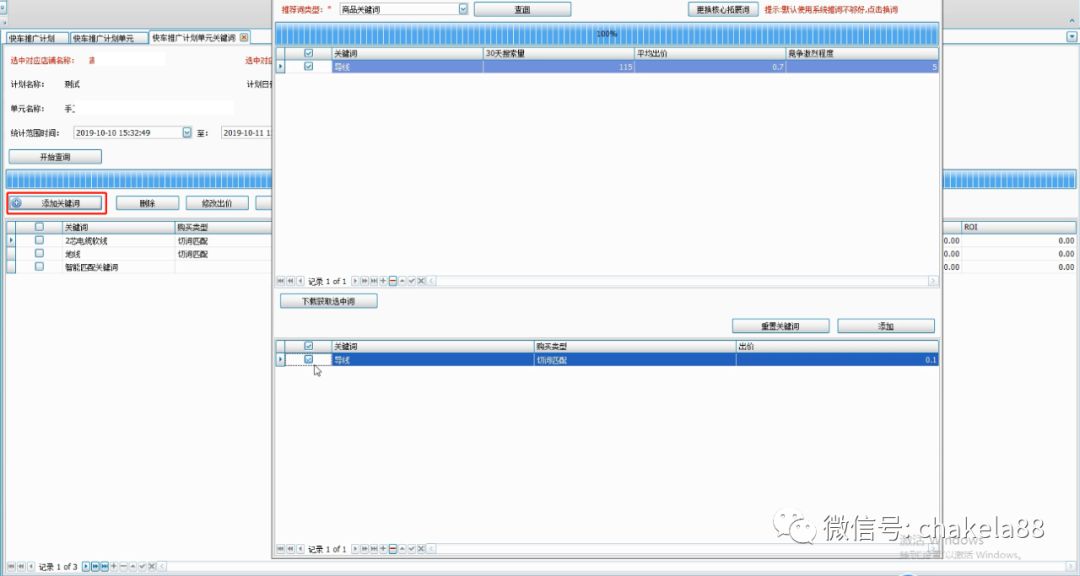
Task: First record icon in main 1 of 3 navigator
Action: (x=11, y=566)
